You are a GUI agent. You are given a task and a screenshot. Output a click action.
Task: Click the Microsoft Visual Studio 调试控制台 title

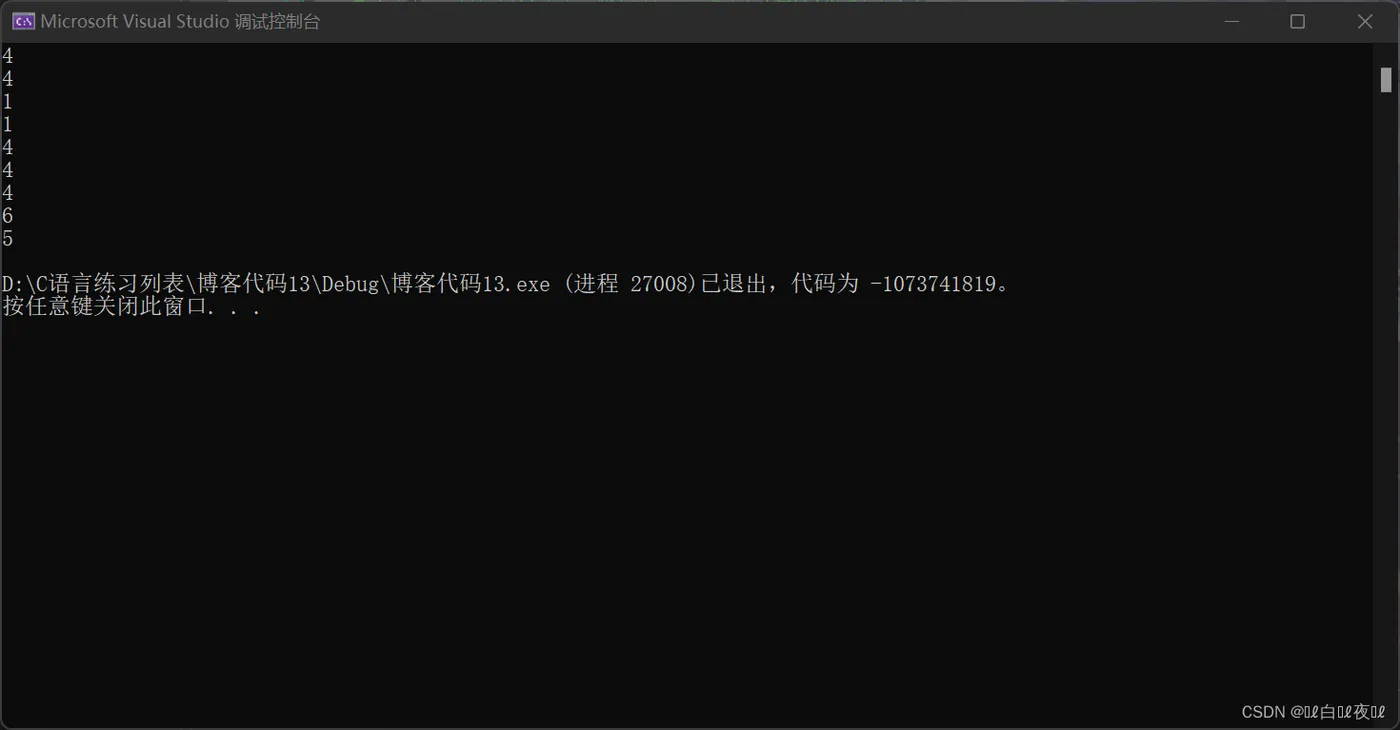180,22
